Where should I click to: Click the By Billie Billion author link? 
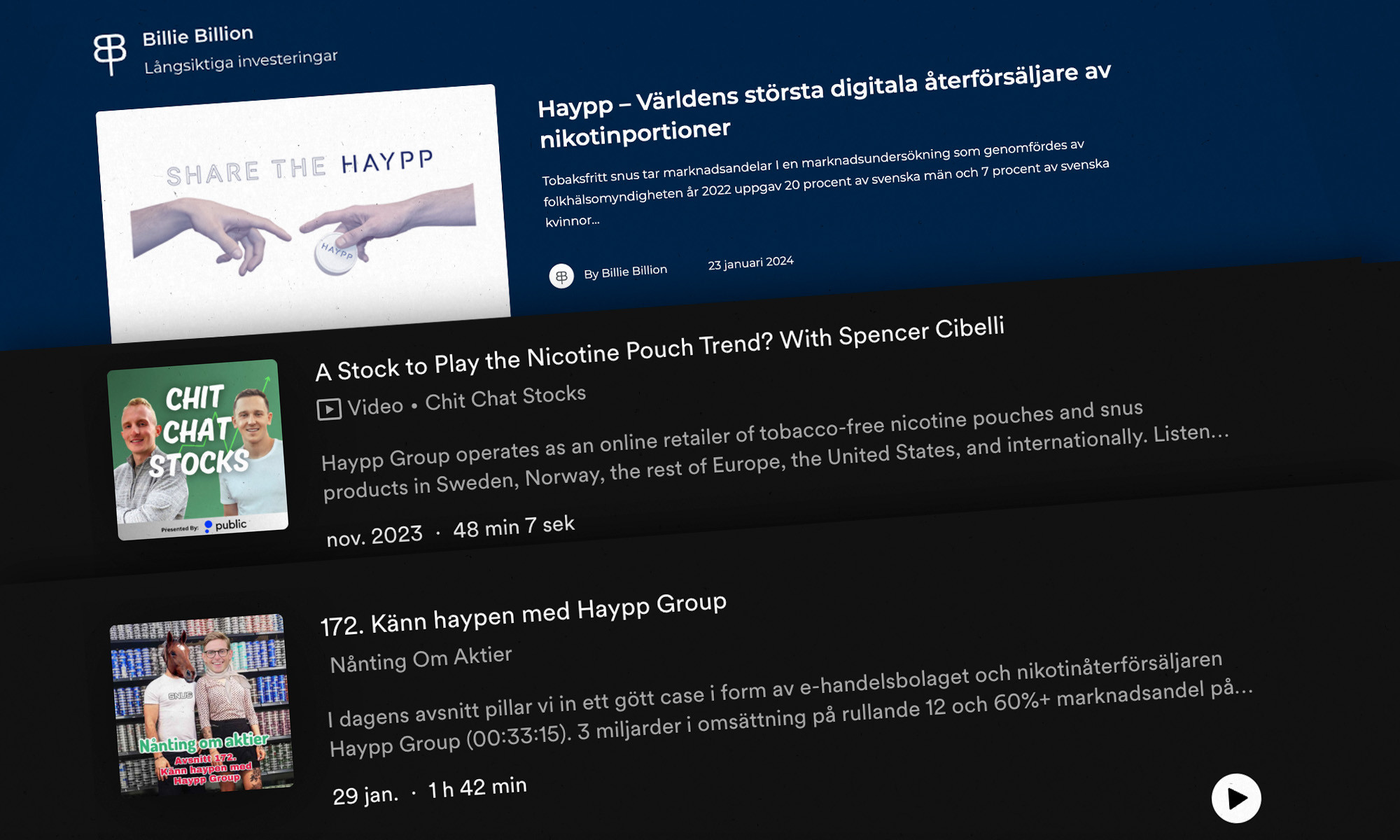point(625,272)
